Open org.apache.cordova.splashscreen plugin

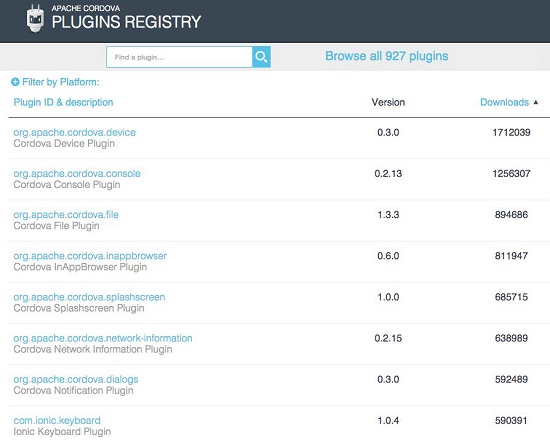(89, 297)
